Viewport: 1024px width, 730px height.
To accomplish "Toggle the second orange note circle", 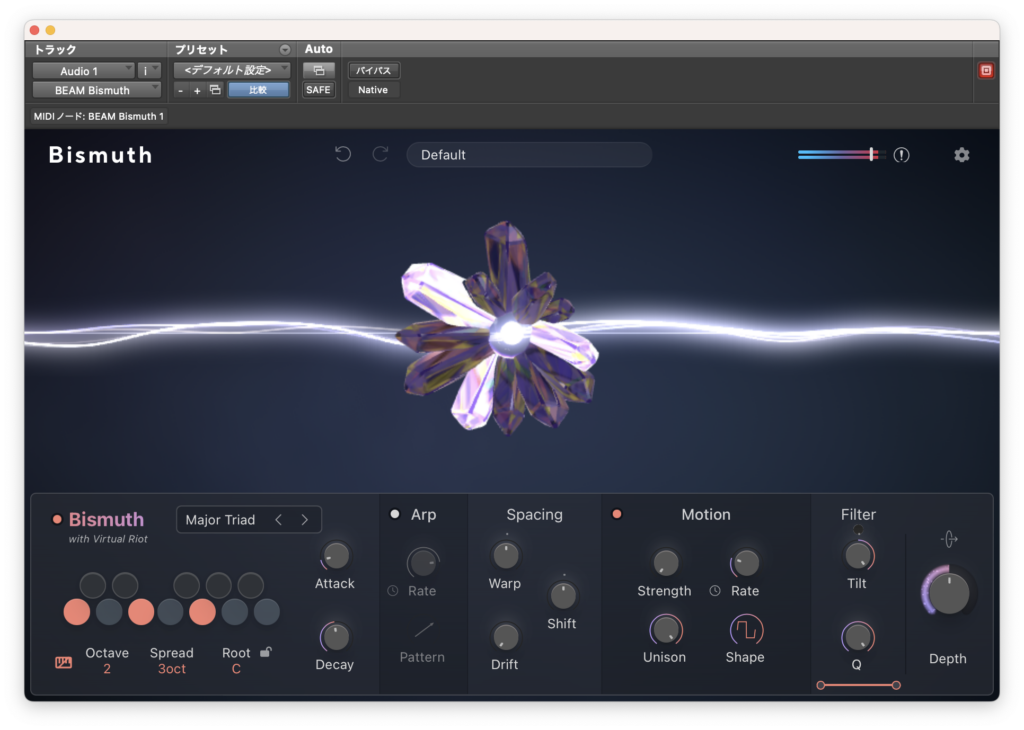I will point(140,612).
